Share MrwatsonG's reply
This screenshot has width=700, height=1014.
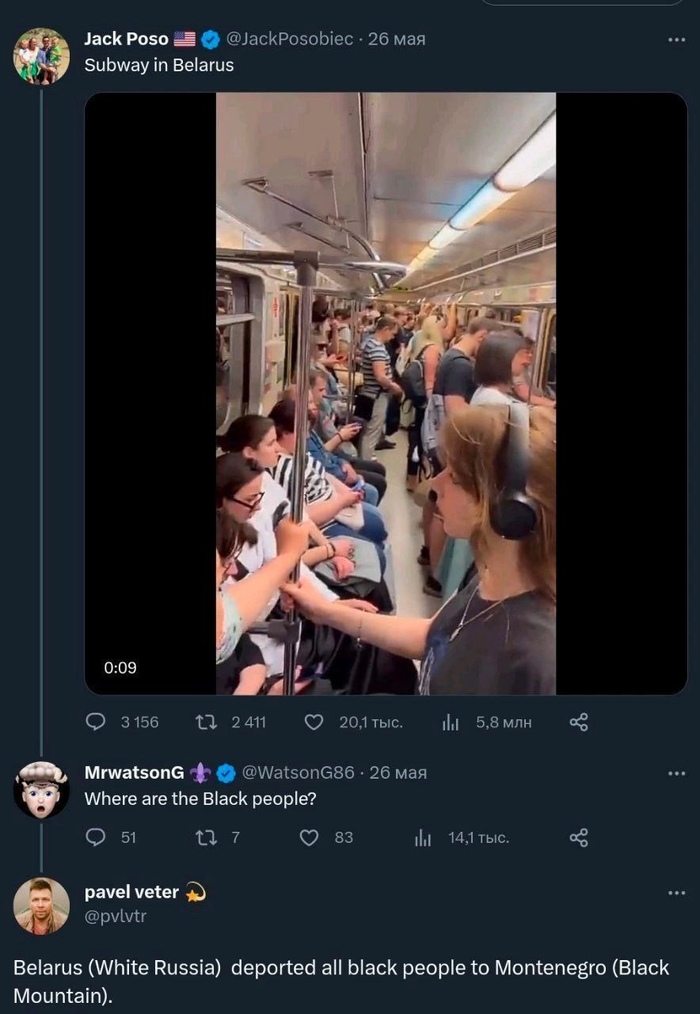coord(578,837)
